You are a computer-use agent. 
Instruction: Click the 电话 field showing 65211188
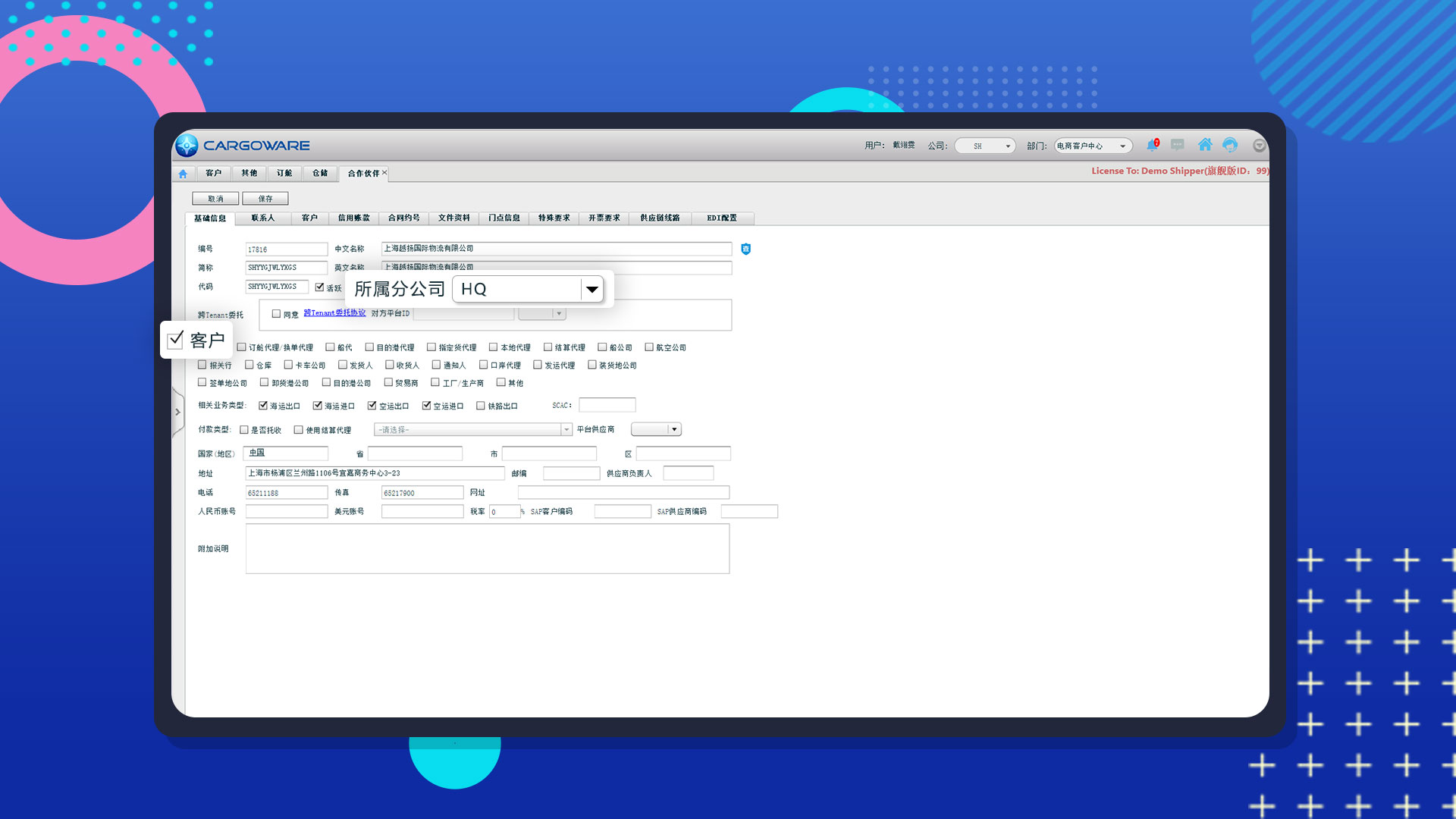click(287, 493)
